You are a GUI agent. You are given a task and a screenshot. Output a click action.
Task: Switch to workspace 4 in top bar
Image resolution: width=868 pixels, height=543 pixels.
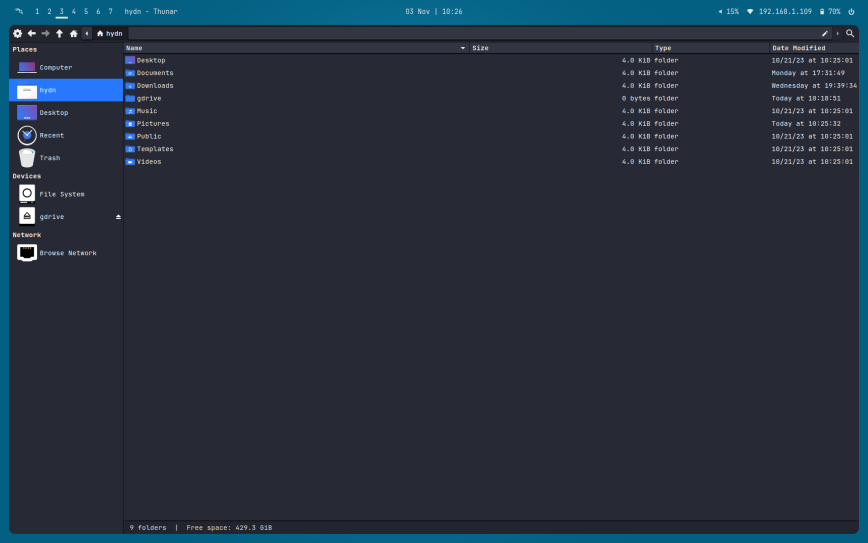click(x=74, y=12)
